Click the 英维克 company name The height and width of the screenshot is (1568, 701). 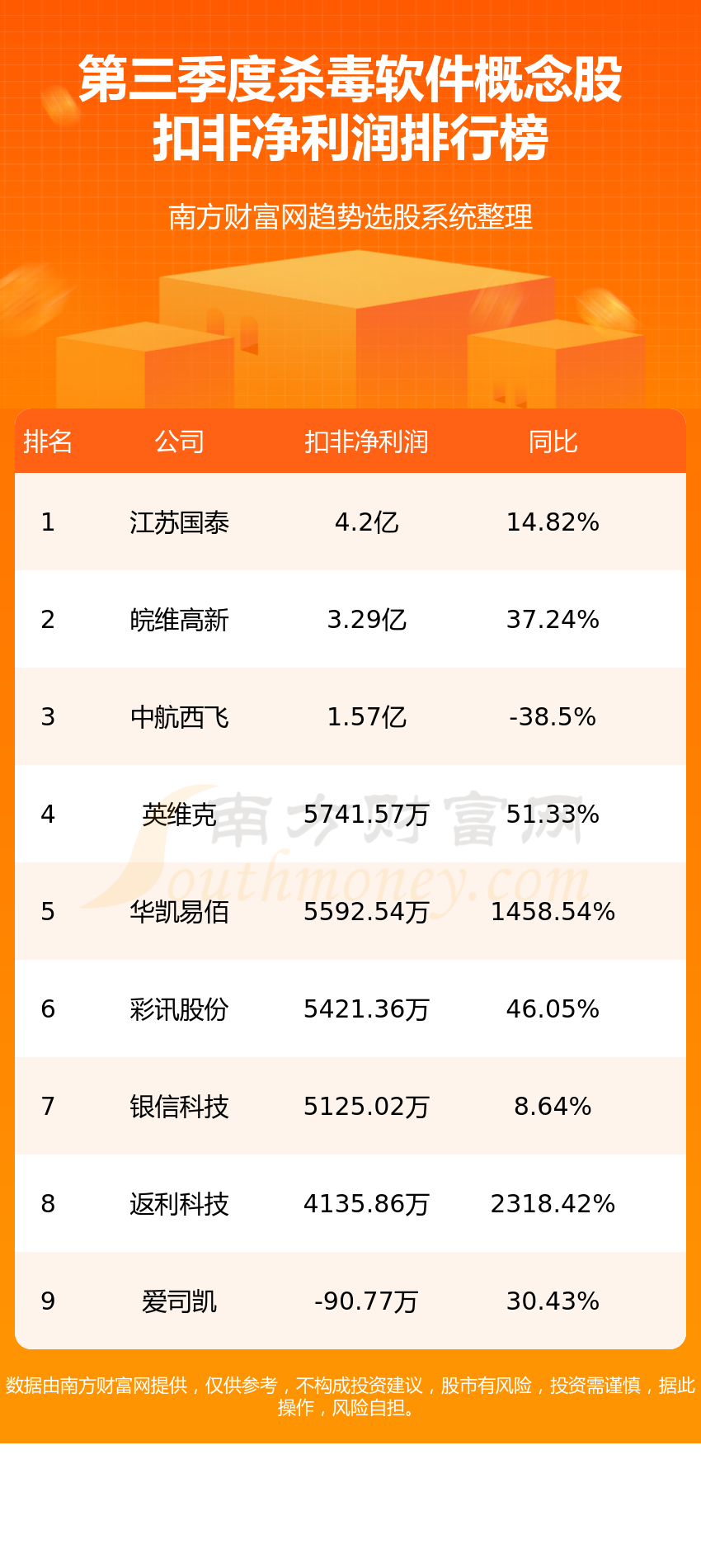[x=179, y=815]
